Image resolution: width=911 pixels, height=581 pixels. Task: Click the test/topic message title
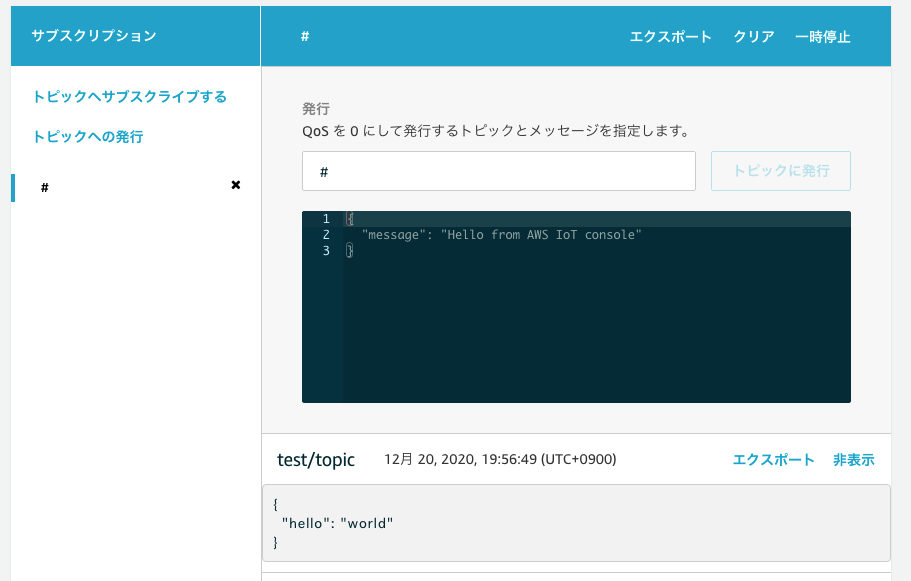[316, 460]
